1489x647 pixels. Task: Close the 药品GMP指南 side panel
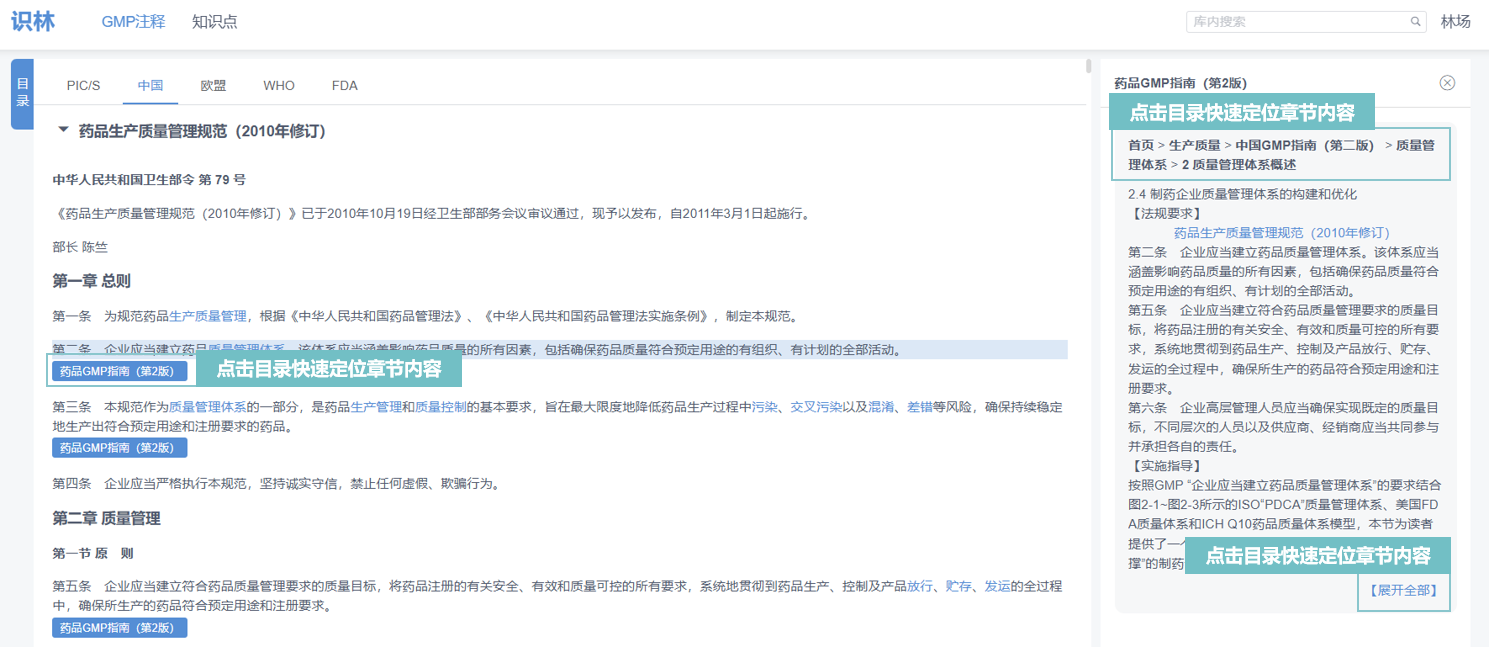1447,83
